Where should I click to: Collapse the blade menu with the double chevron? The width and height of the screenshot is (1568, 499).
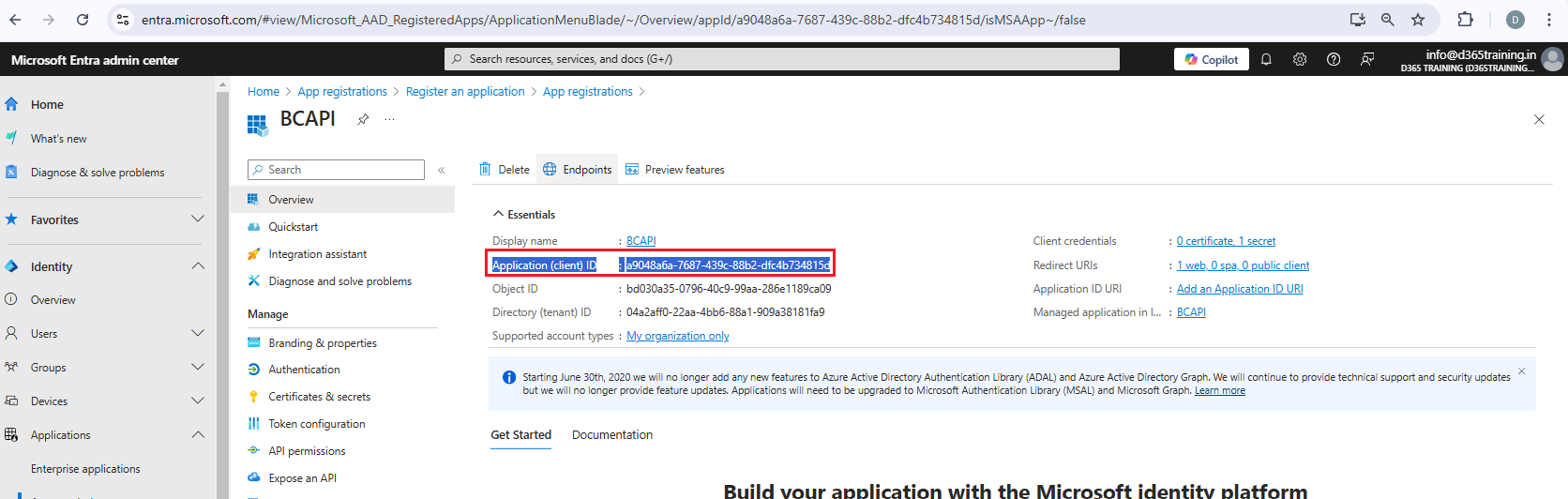pyautogui.click(x=441, y=170)
